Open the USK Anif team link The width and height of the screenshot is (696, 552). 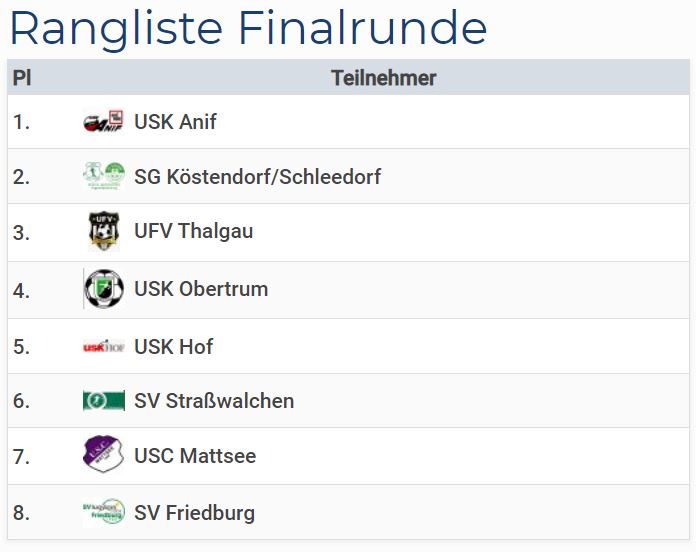tap(175, 122)
